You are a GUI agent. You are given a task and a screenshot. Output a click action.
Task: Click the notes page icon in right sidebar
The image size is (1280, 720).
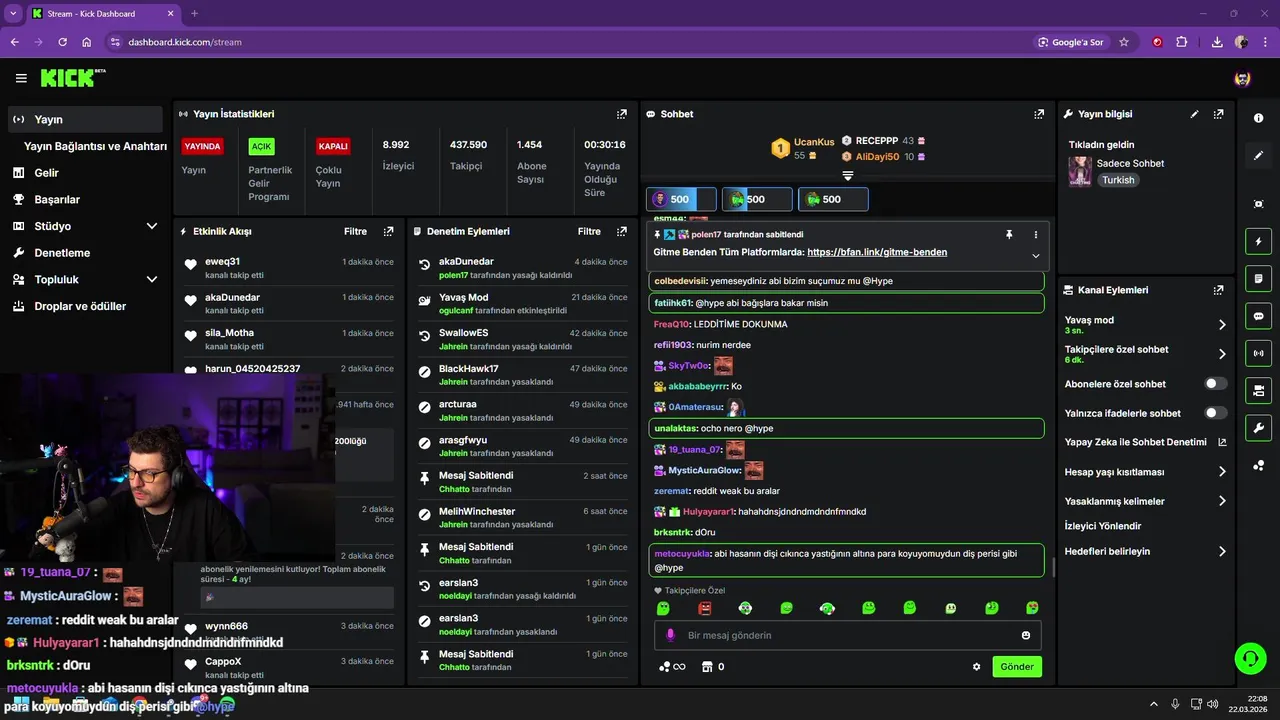click(1259, 278)
